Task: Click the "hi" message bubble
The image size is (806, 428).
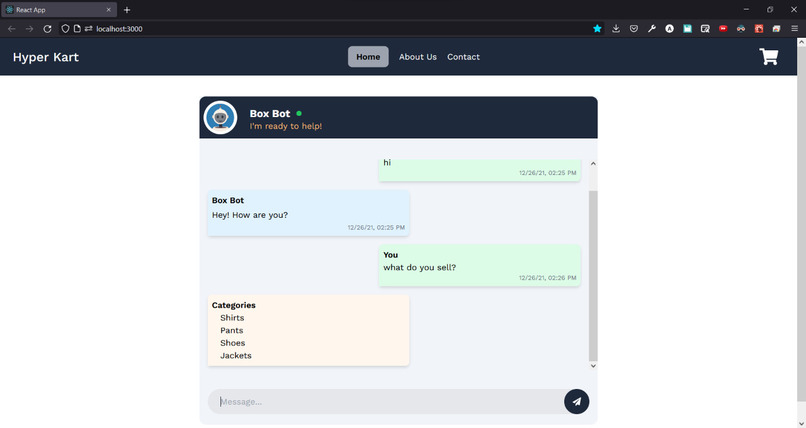Action: [x=480, y=170]
